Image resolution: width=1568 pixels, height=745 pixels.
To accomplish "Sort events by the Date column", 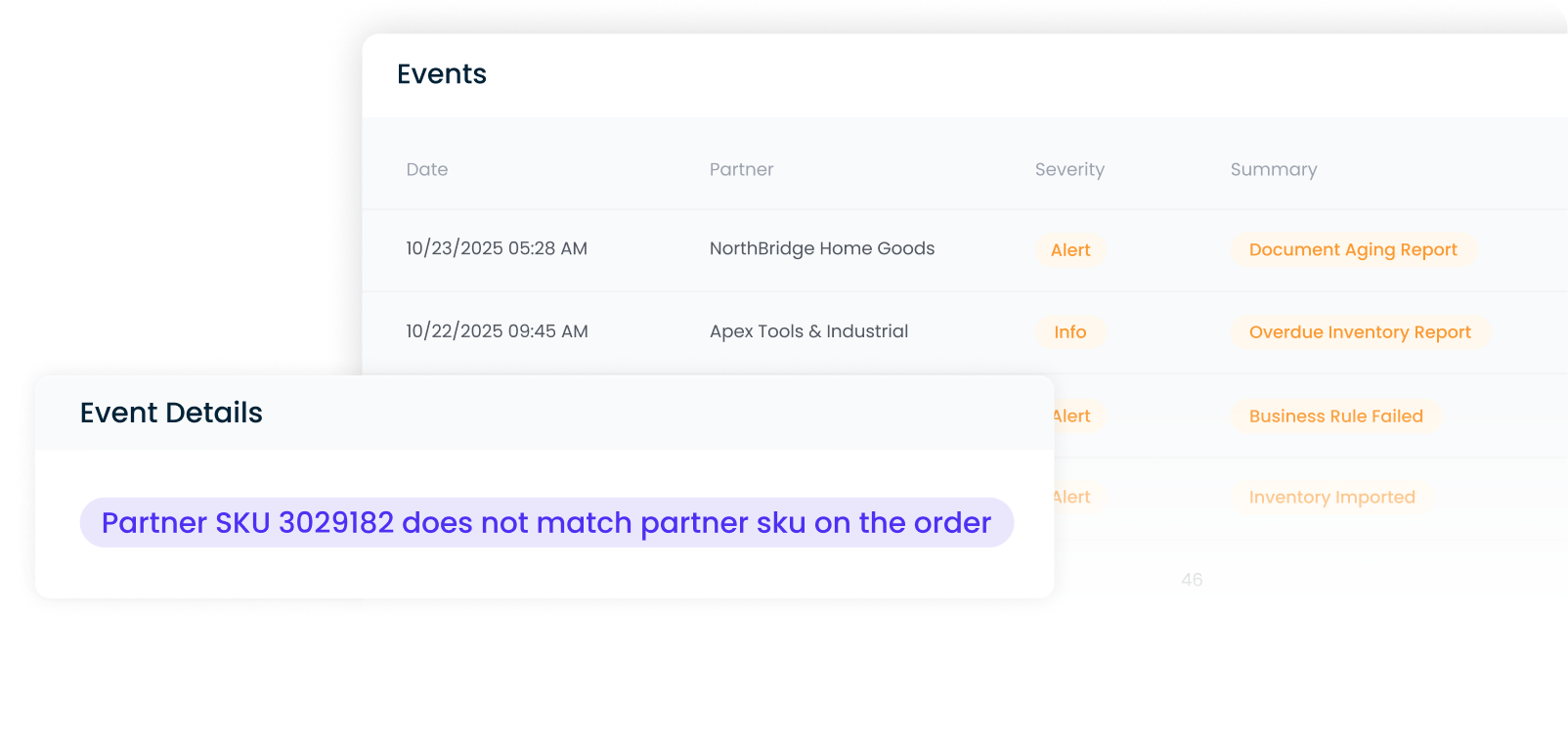I will (x=427, y=169).
